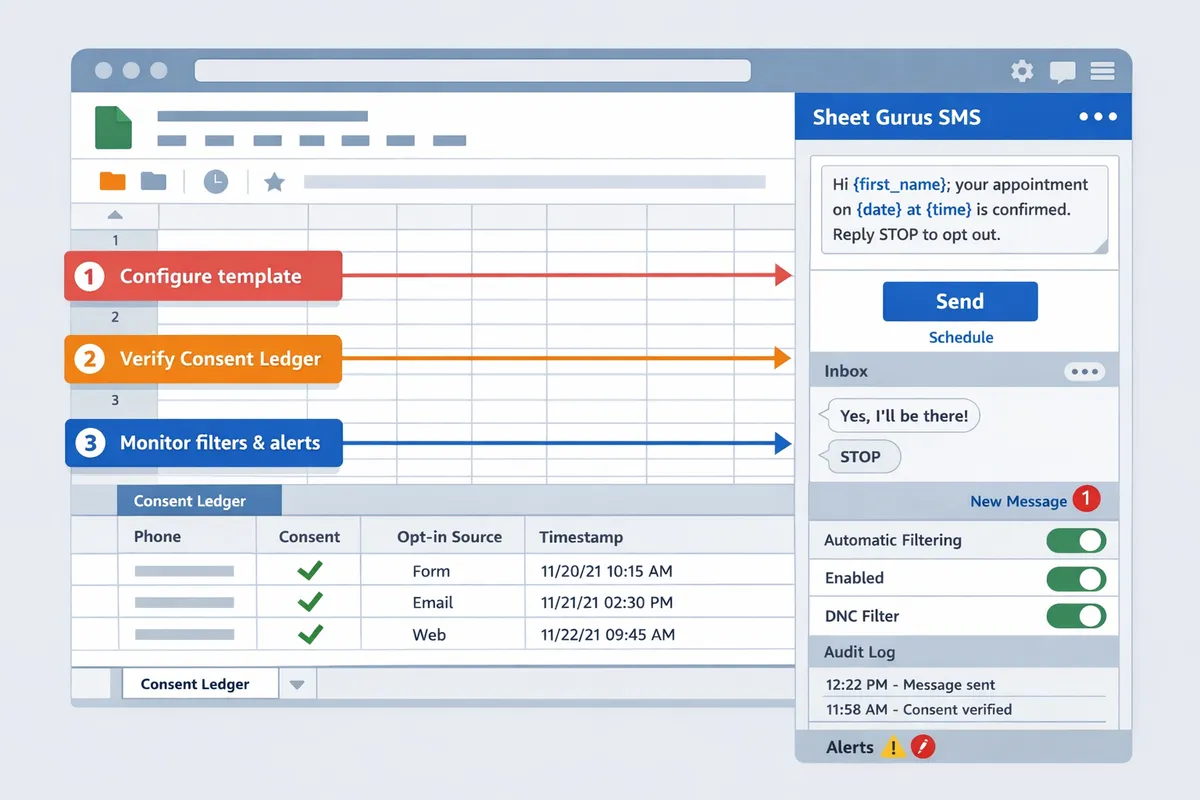Open dropdown arrow next to Consent Ledger tab

click(296, 685)
